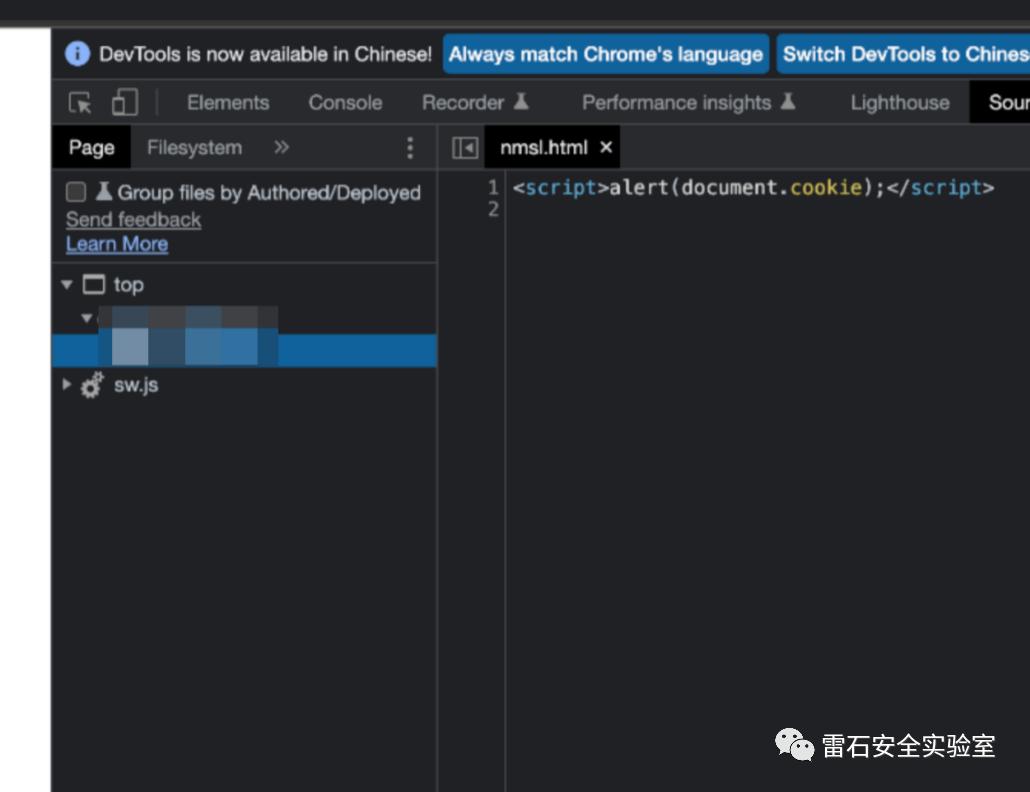This screenshot has height=792, width=1030.
Task: Click the Performance insights flask icon
Action: click(788, 101)
